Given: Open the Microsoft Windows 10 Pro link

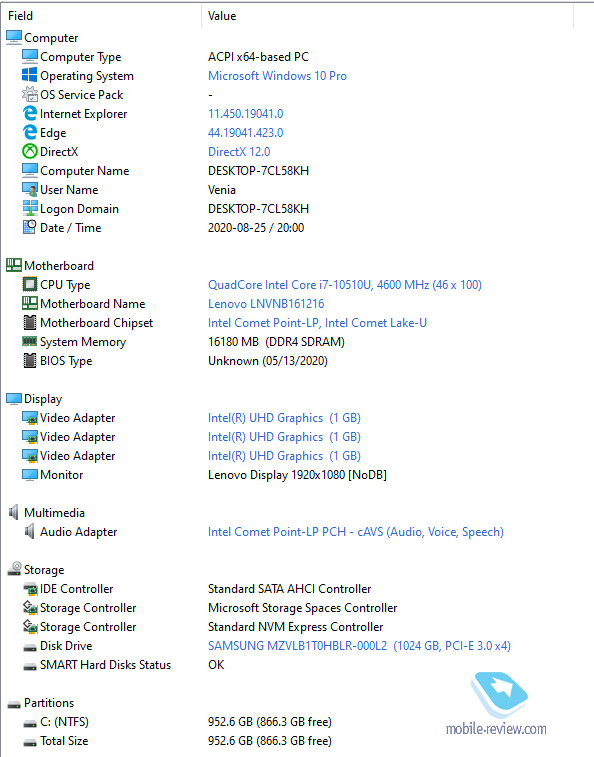Looking at the screenshot, I should [x=277, y=76].
